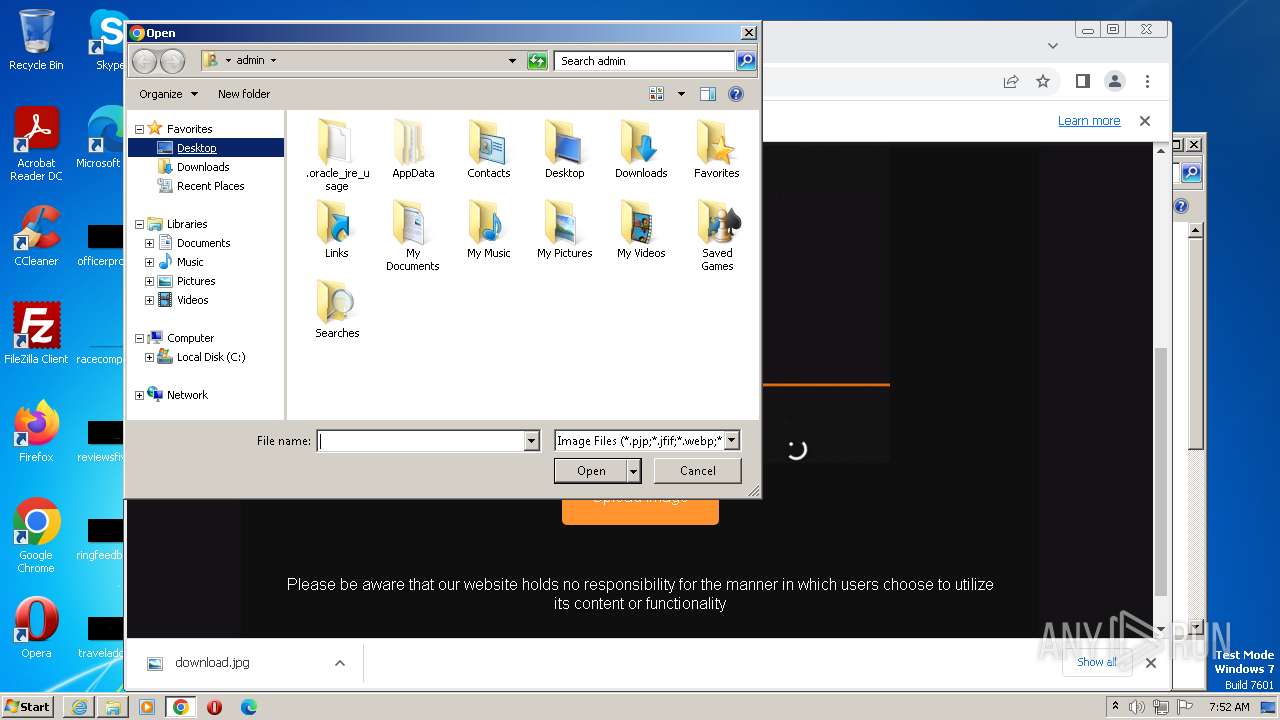
Task: Close the Chrome downloads bar
Action: 1150,663
